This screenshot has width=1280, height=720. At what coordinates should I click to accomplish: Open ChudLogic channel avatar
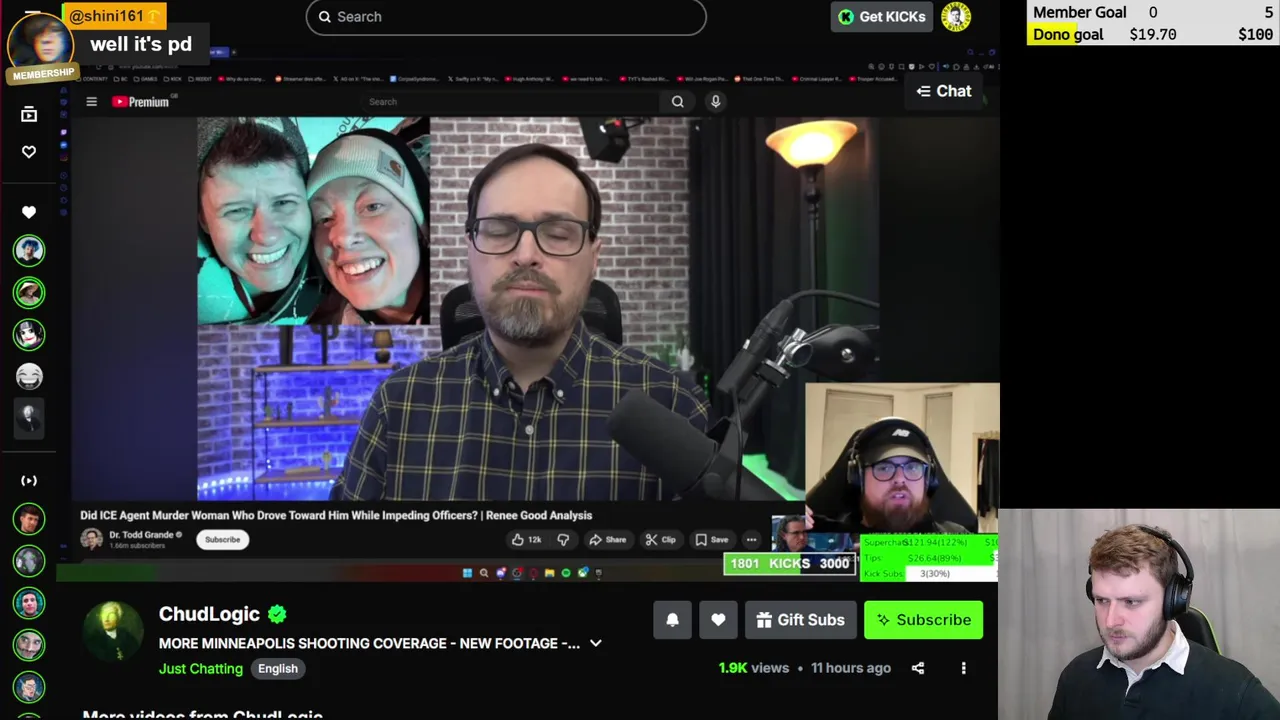[112, 631]
